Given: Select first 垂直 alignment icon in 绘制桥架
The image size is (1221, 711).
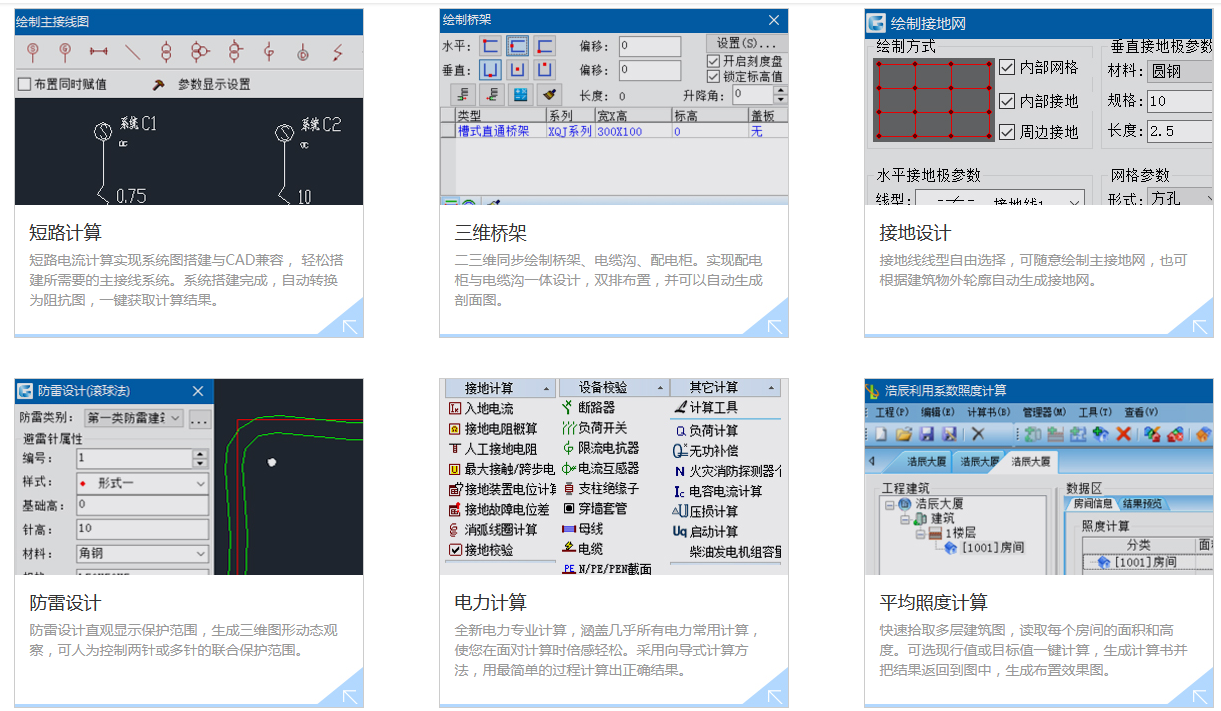Looking at the screenshot, I should 490,70.
